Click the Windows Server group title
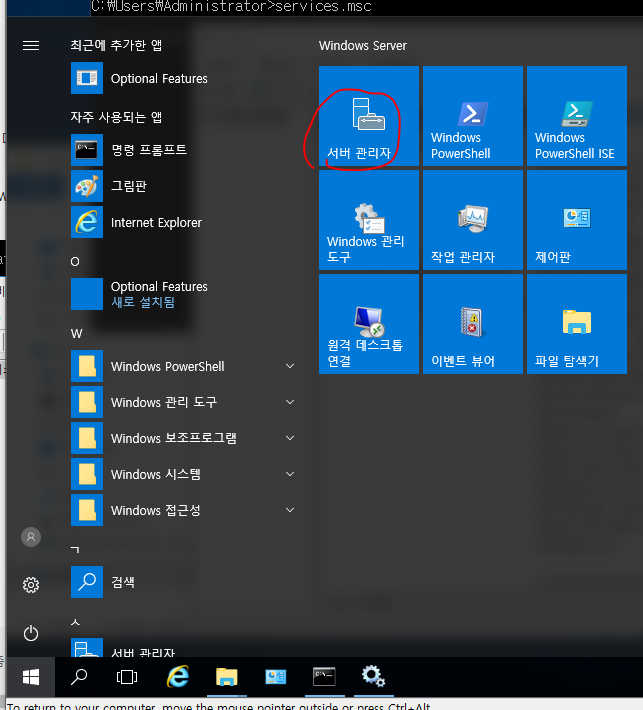The image size is (643, 710). pos(363,46)
